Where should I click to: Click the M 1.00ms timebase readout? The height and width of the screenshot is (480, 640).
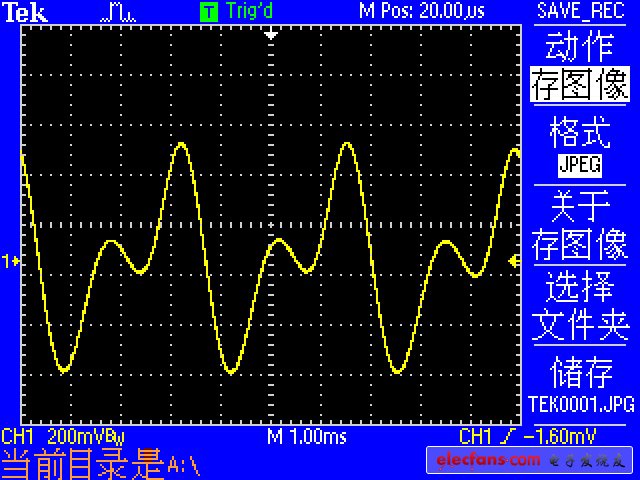pos(306,437)
